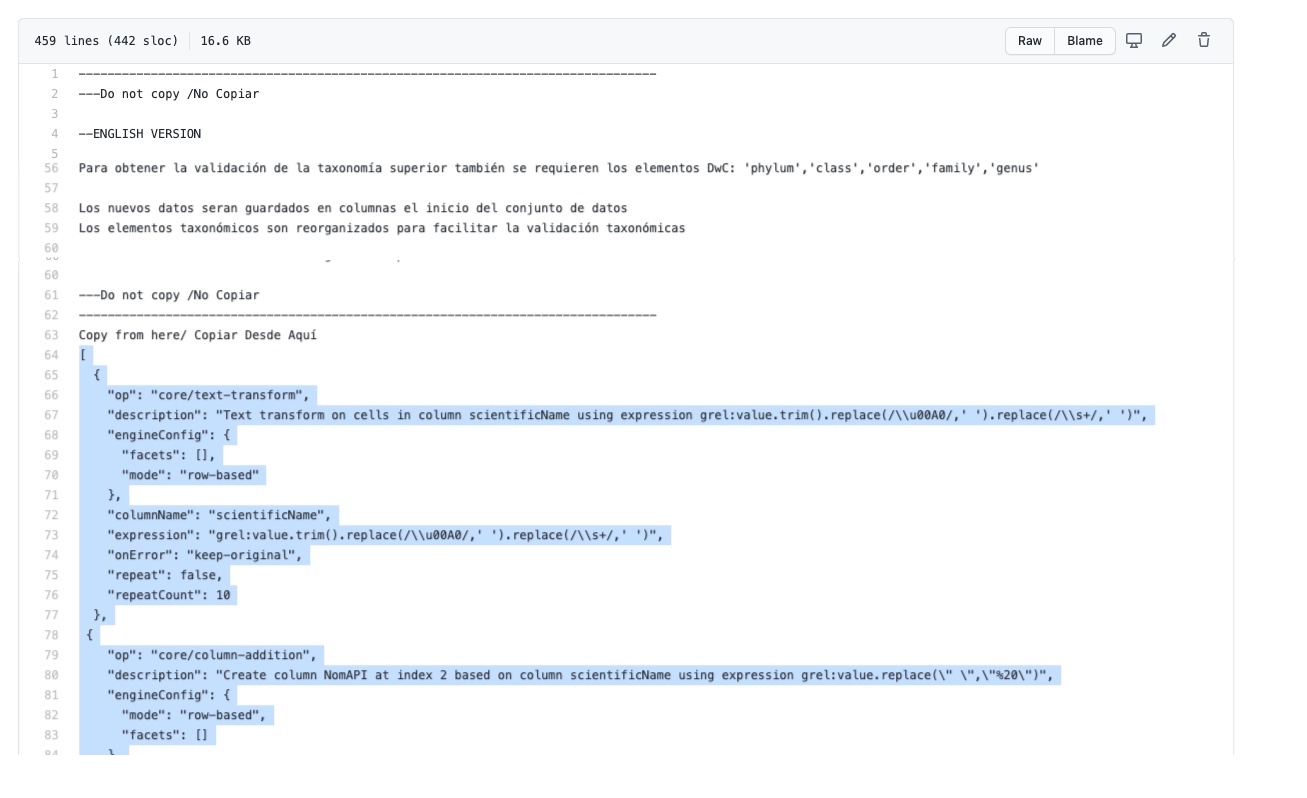Click the trash delete file icon

1204,41
